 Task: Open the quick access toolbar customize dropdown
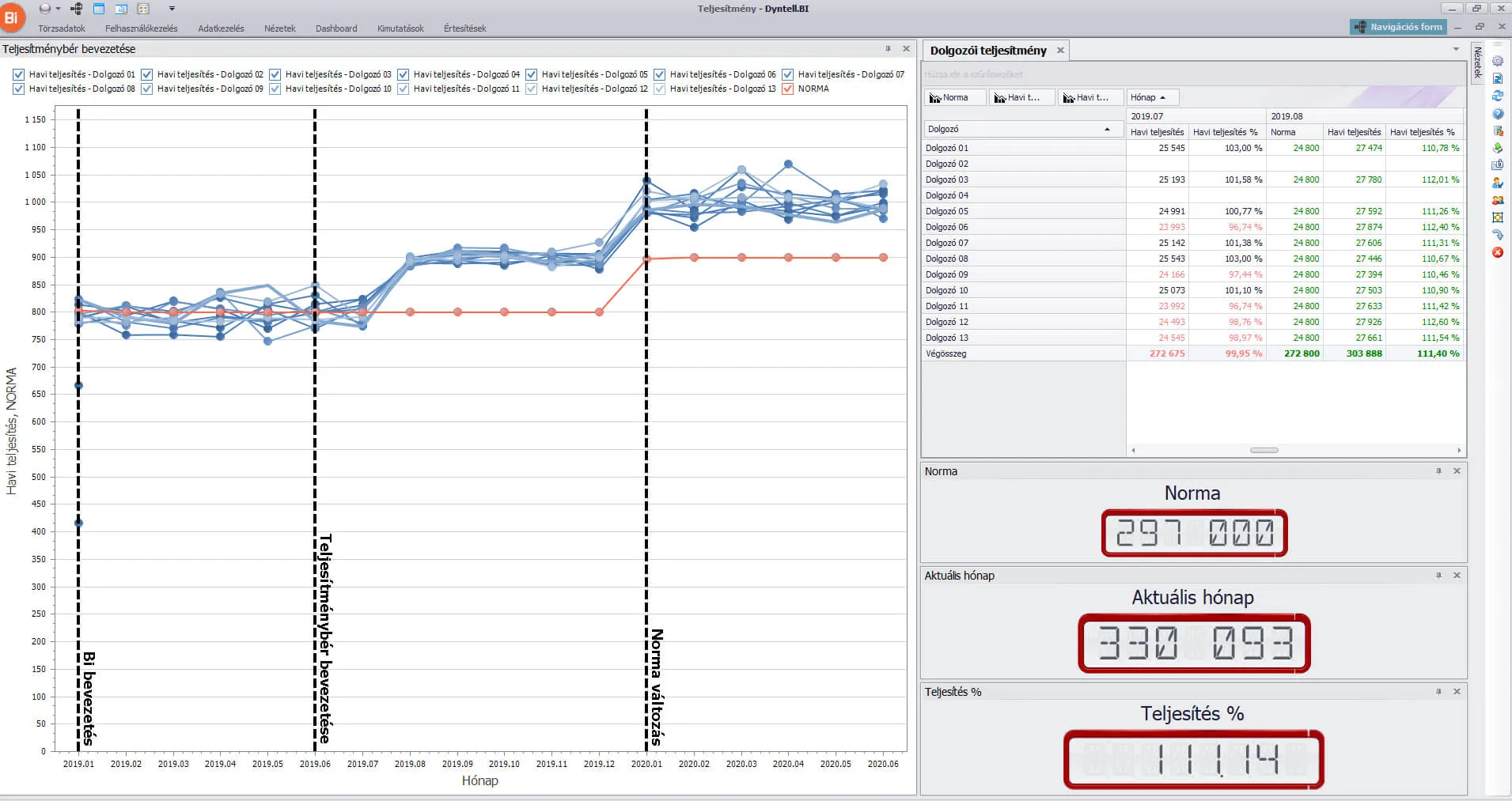[172, 9]
